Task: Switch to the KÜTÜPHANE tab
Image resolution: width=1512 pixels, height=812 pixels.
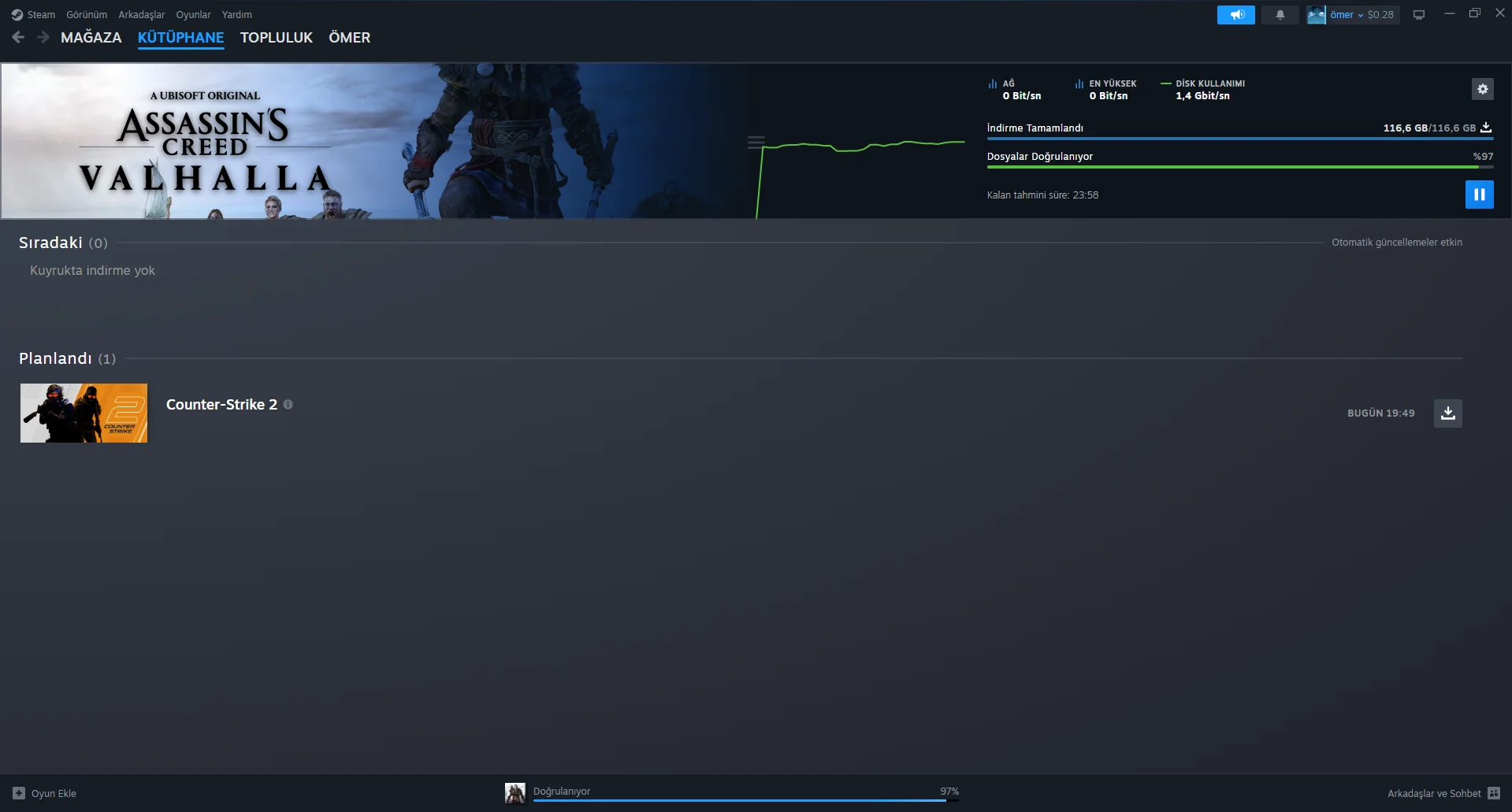Action: [180, 38]
